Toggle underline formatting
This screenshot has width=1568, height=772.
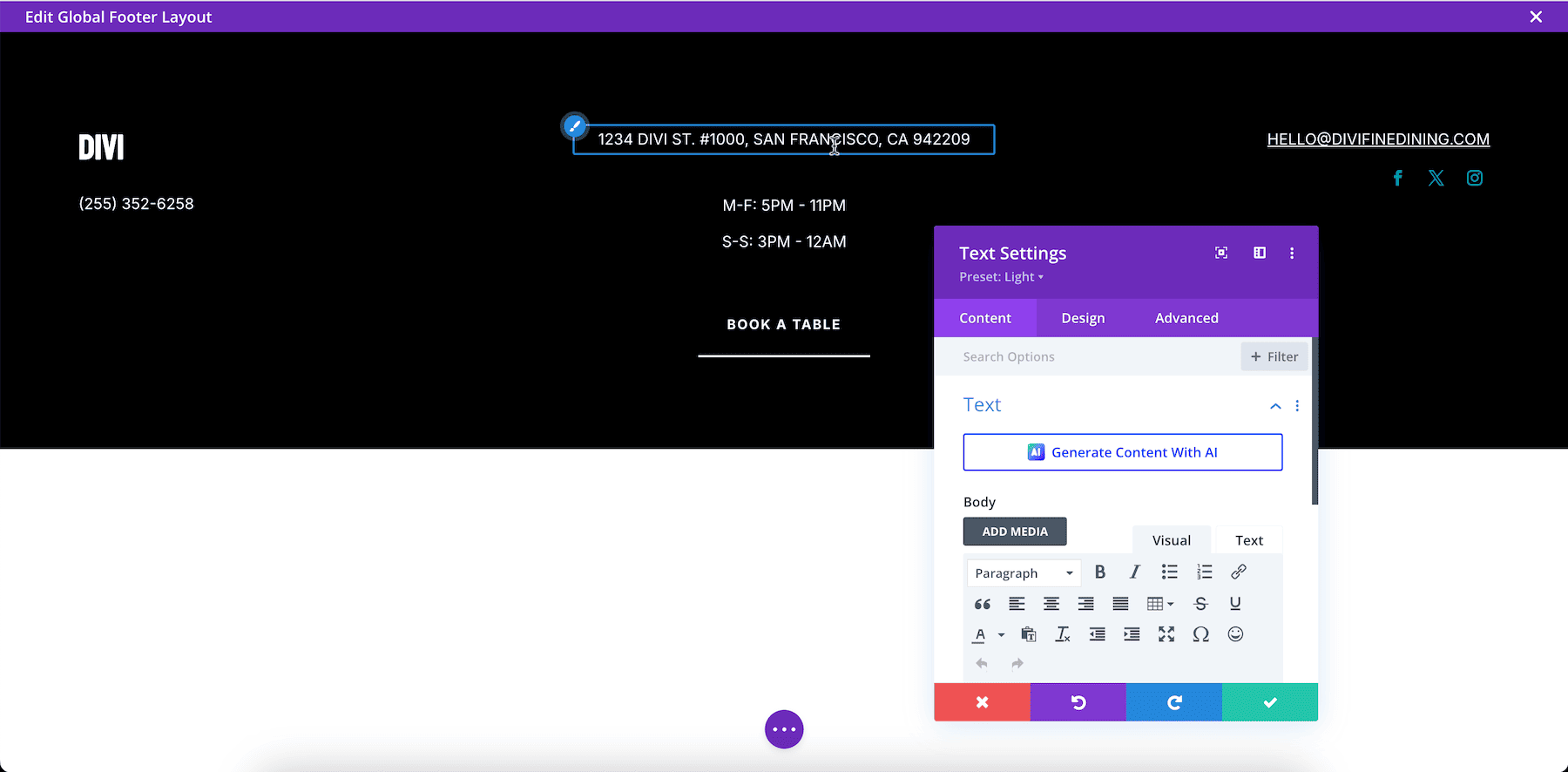click(x=1235, y=604)
